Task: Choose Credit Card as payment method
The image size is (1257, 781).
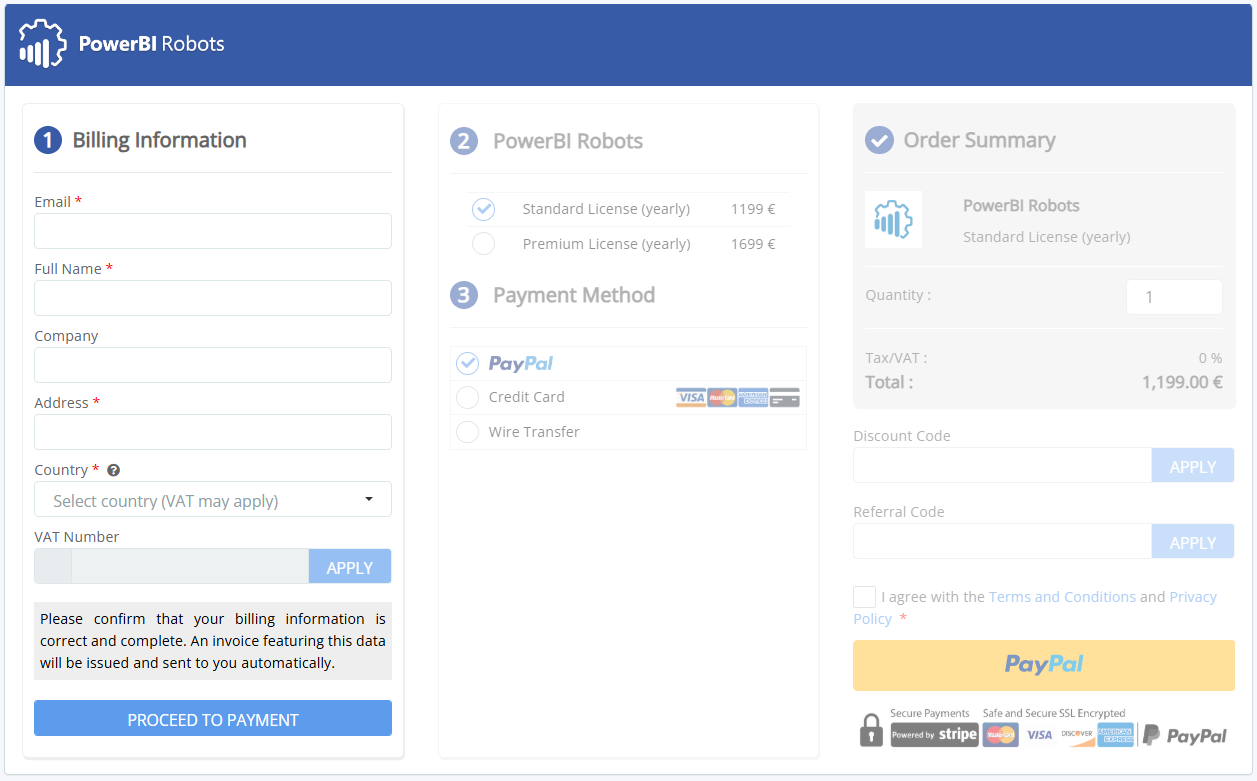Action: tap(467, 398)
